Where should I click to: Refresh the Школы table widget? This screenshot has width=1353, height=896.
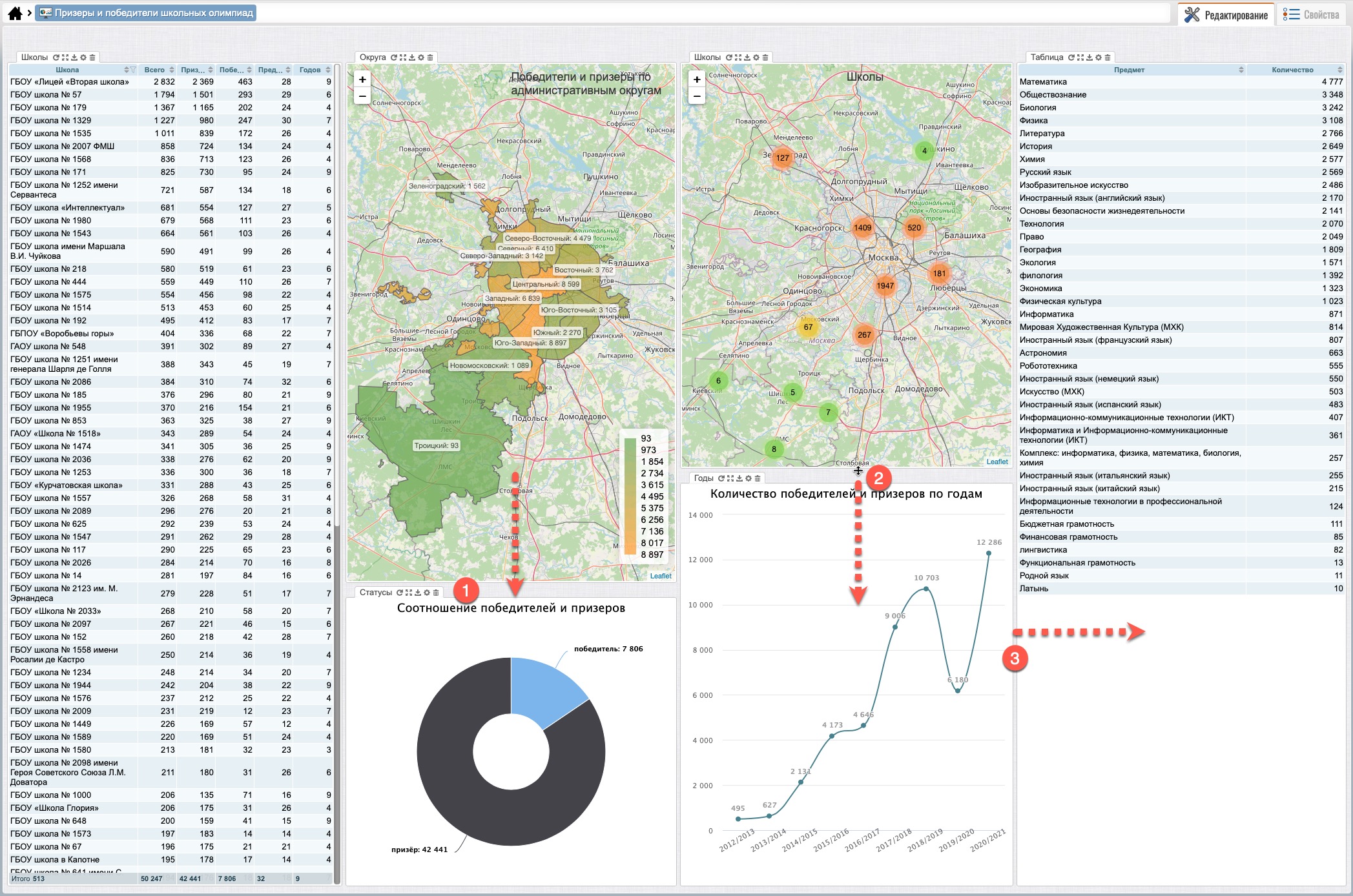click(56, 57)
